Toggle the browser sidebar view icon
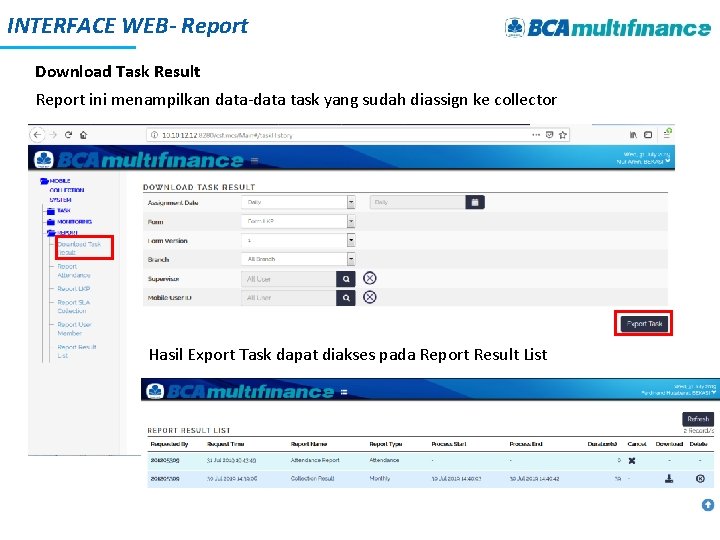 click(648, 135)
